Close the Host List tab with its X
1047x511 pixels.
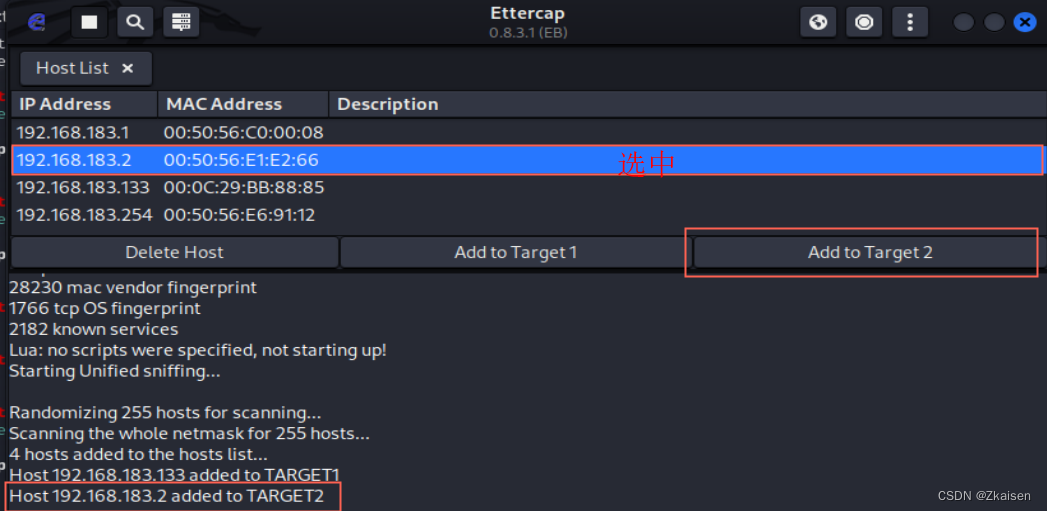[x=128, y=68]
